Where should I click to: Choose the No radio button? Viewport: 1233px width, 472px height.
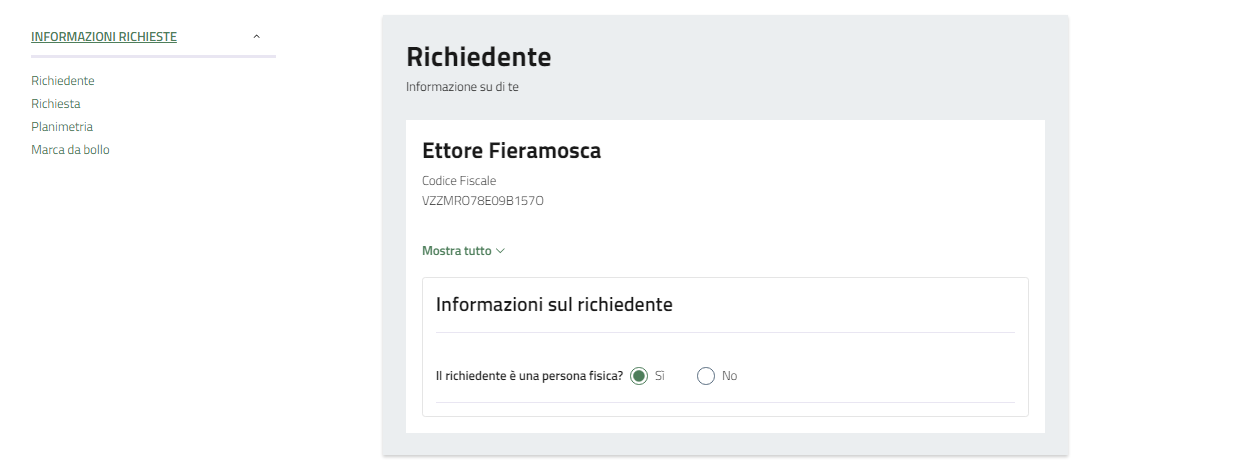pos(706,376)
